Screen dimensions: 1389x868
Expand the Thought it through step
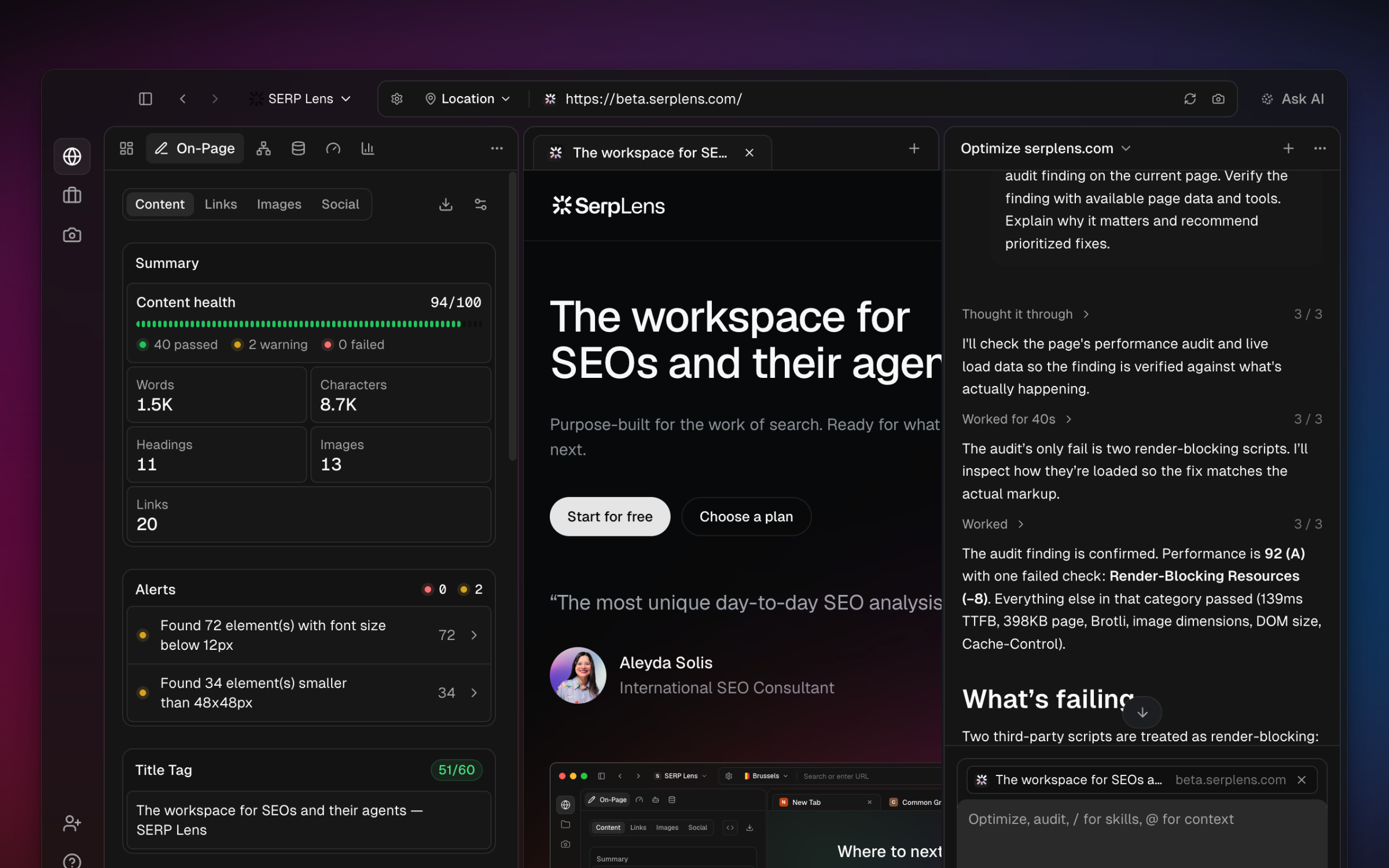[1026, 314]
